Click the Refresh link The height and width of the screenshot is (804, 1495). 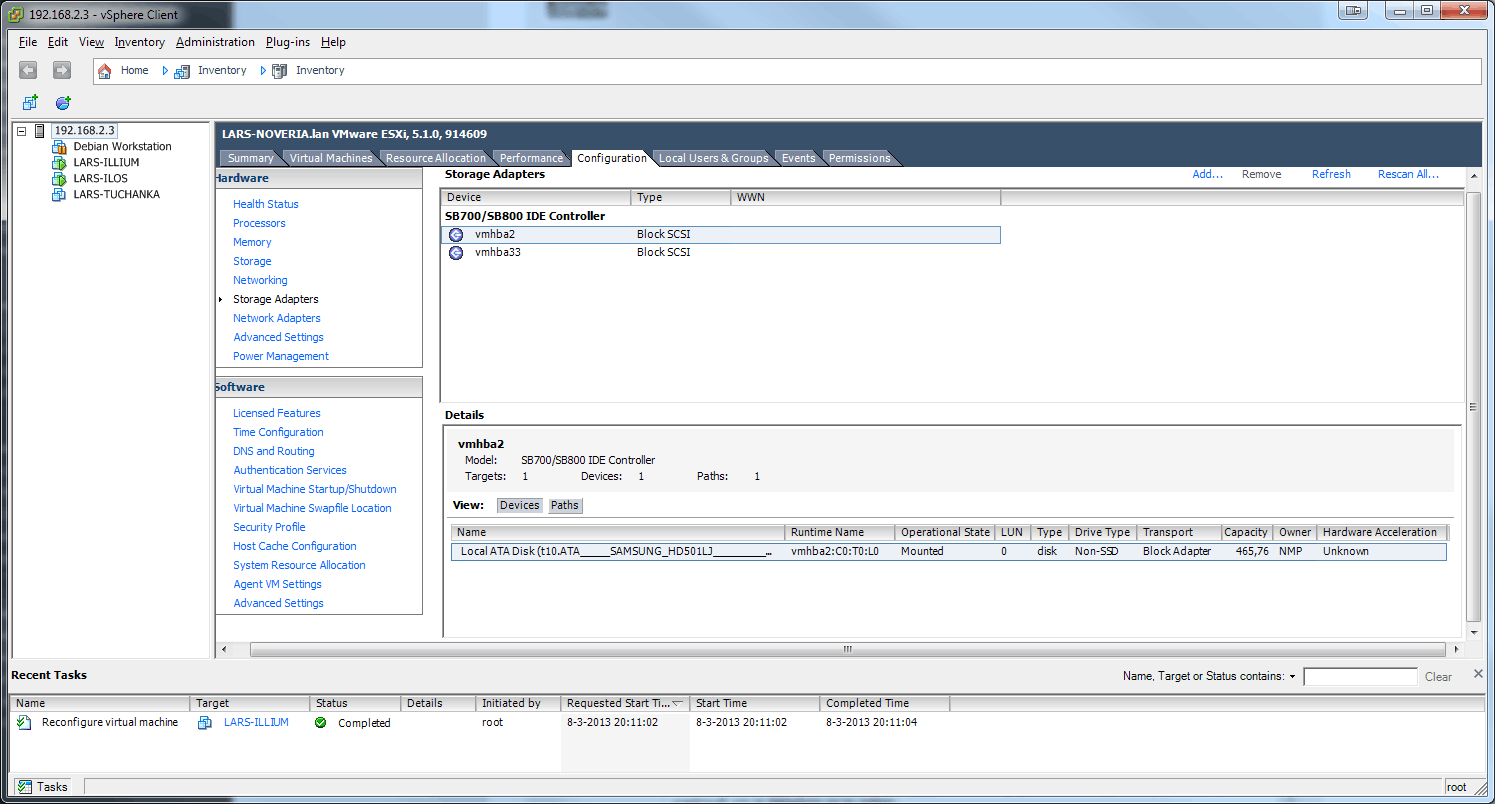pos(1331,174)
